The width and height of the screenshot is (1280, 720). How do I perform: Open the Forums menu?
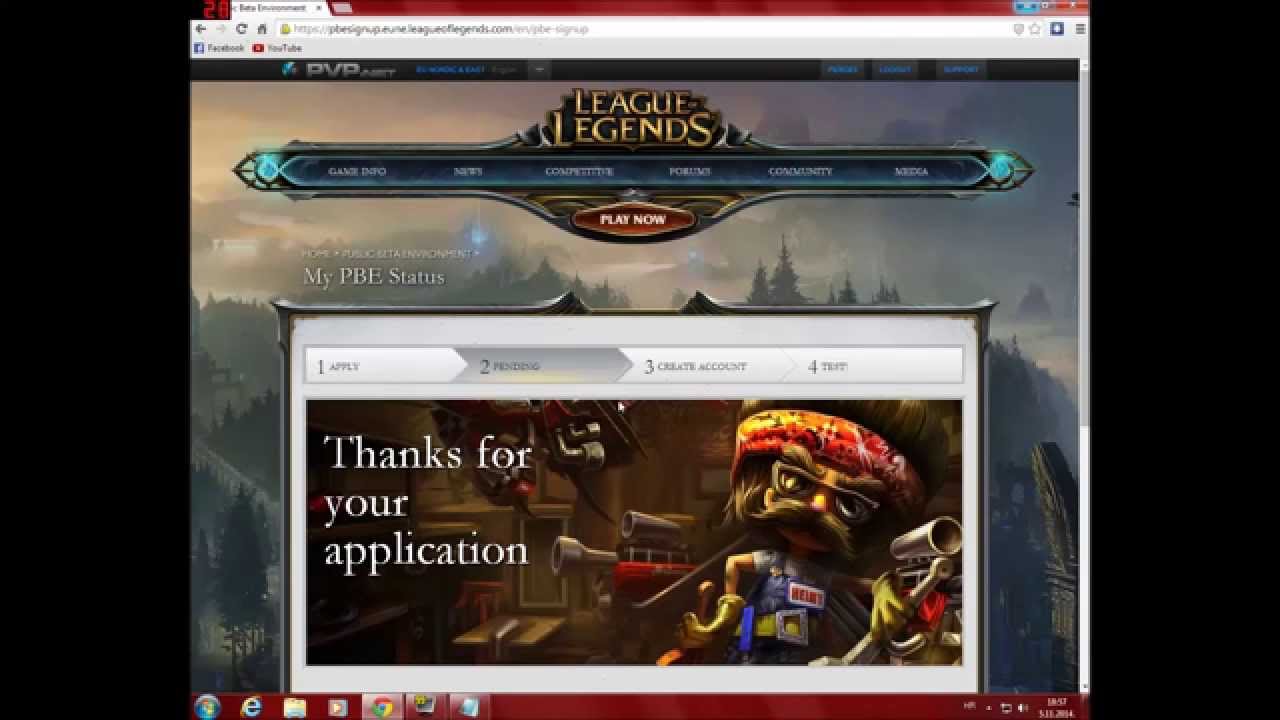[x=690, y=171]
